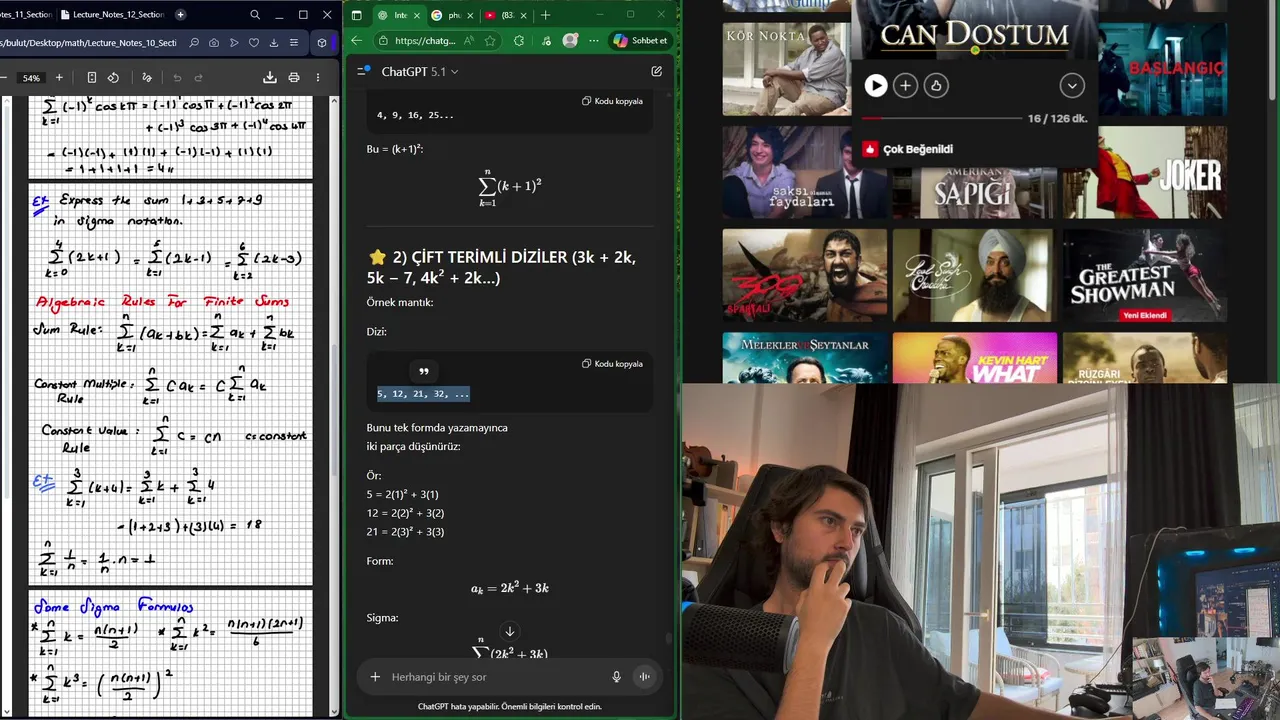Rotate PDF page icon

pyautogui.click(x=113, y=78)
